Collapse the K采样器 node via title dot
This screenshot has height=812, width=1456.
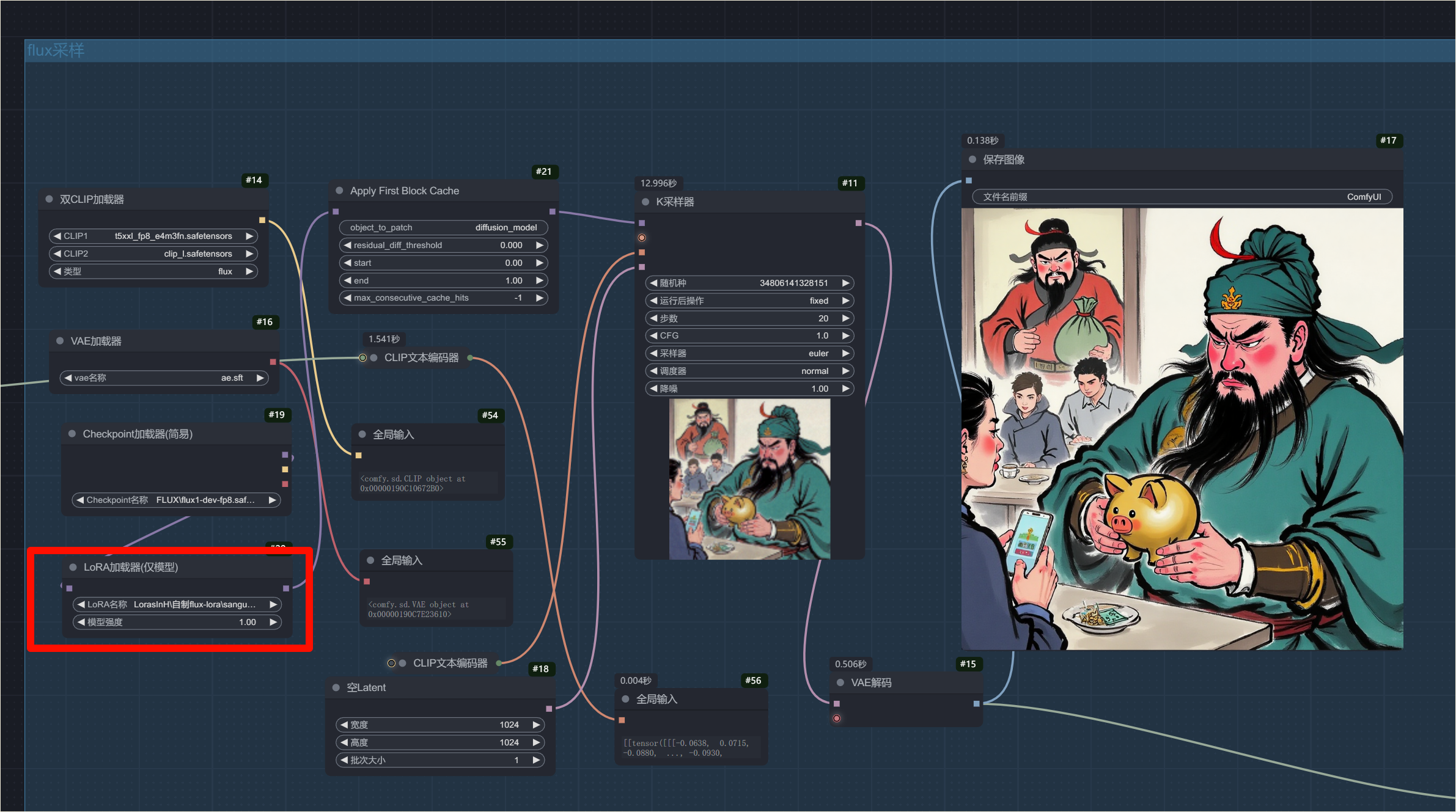click(x=645, y=202)
